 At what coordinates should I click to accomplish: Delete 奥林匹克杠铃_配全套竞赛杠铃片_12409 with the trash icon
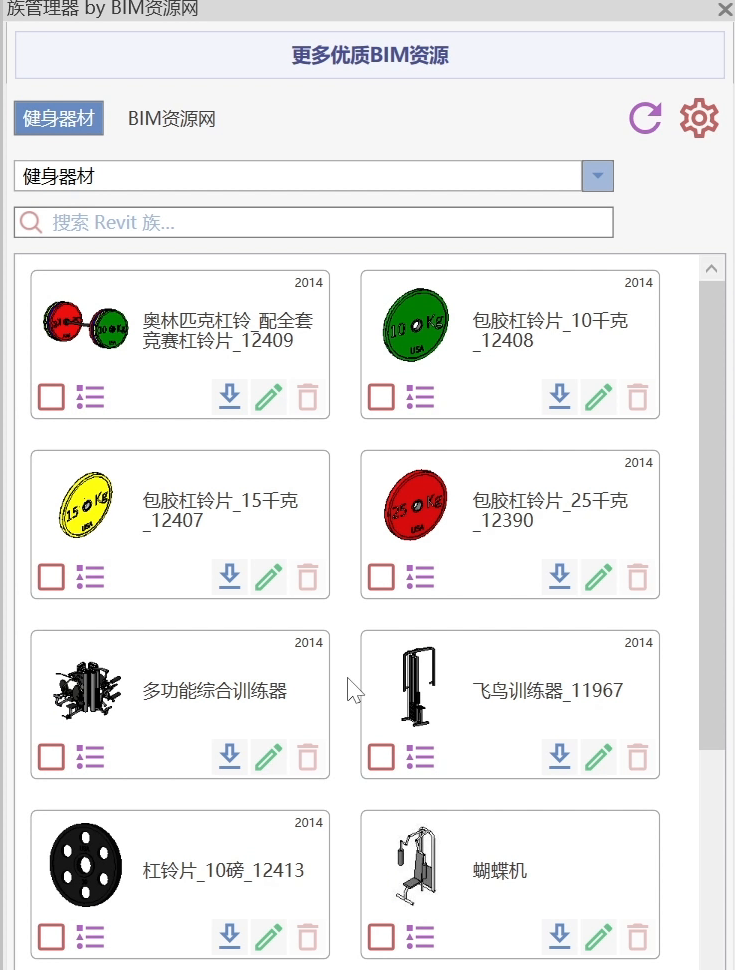click(307, 397)
